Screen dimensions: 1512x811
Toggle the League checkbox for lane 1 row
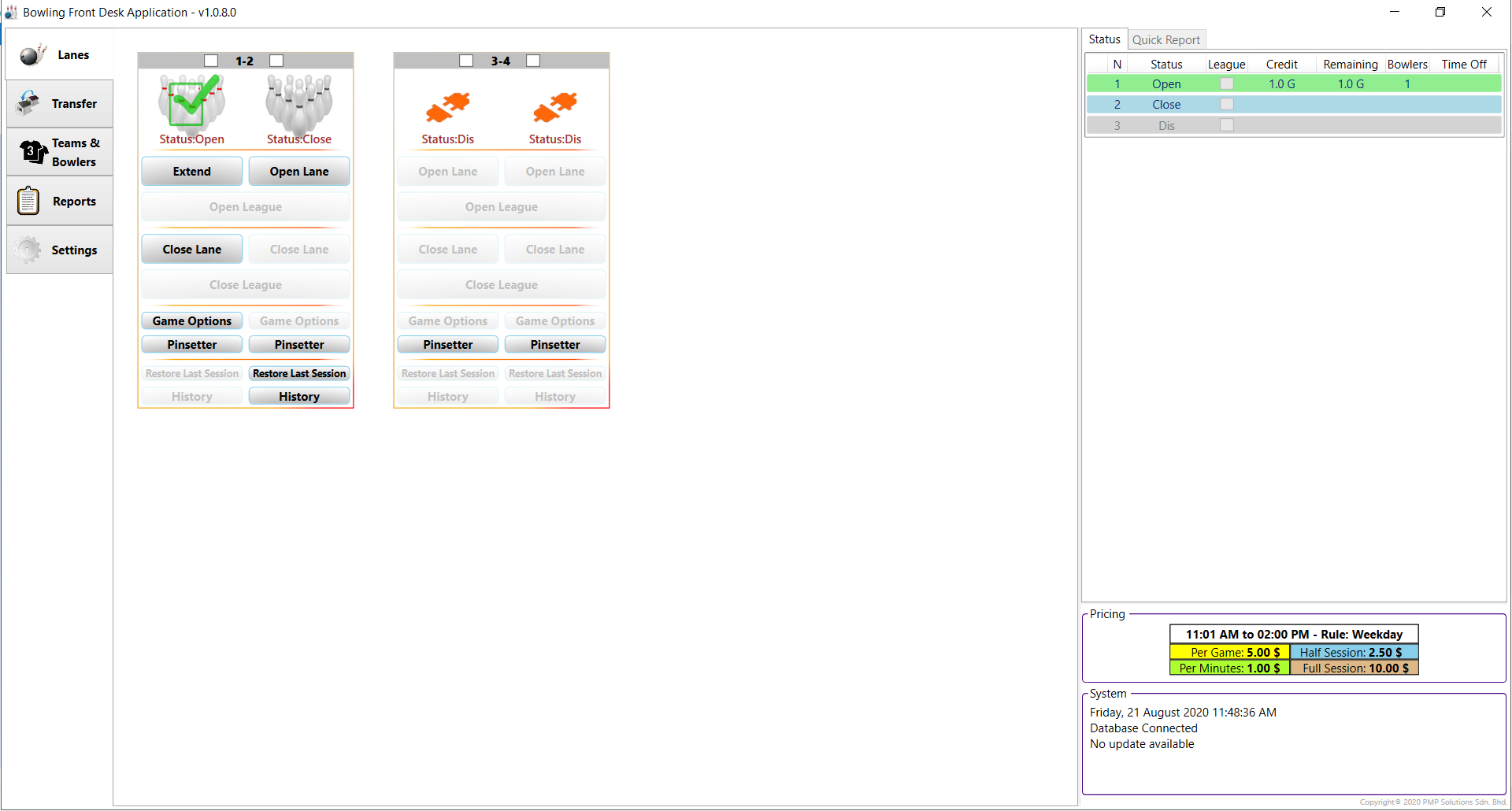1226,83
